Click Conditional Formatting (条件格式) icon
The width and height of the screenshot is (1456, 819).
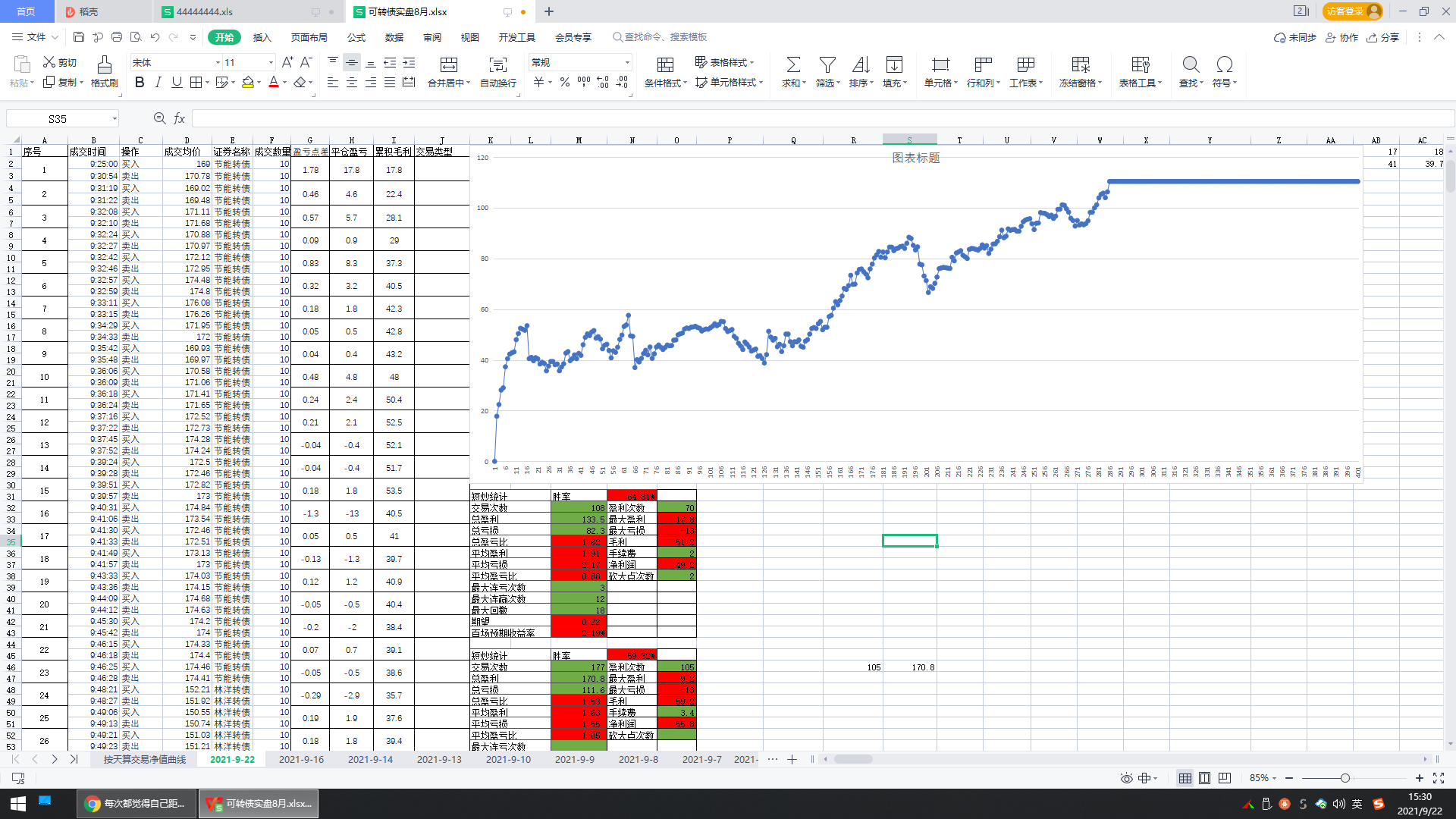tap(665, 64)
